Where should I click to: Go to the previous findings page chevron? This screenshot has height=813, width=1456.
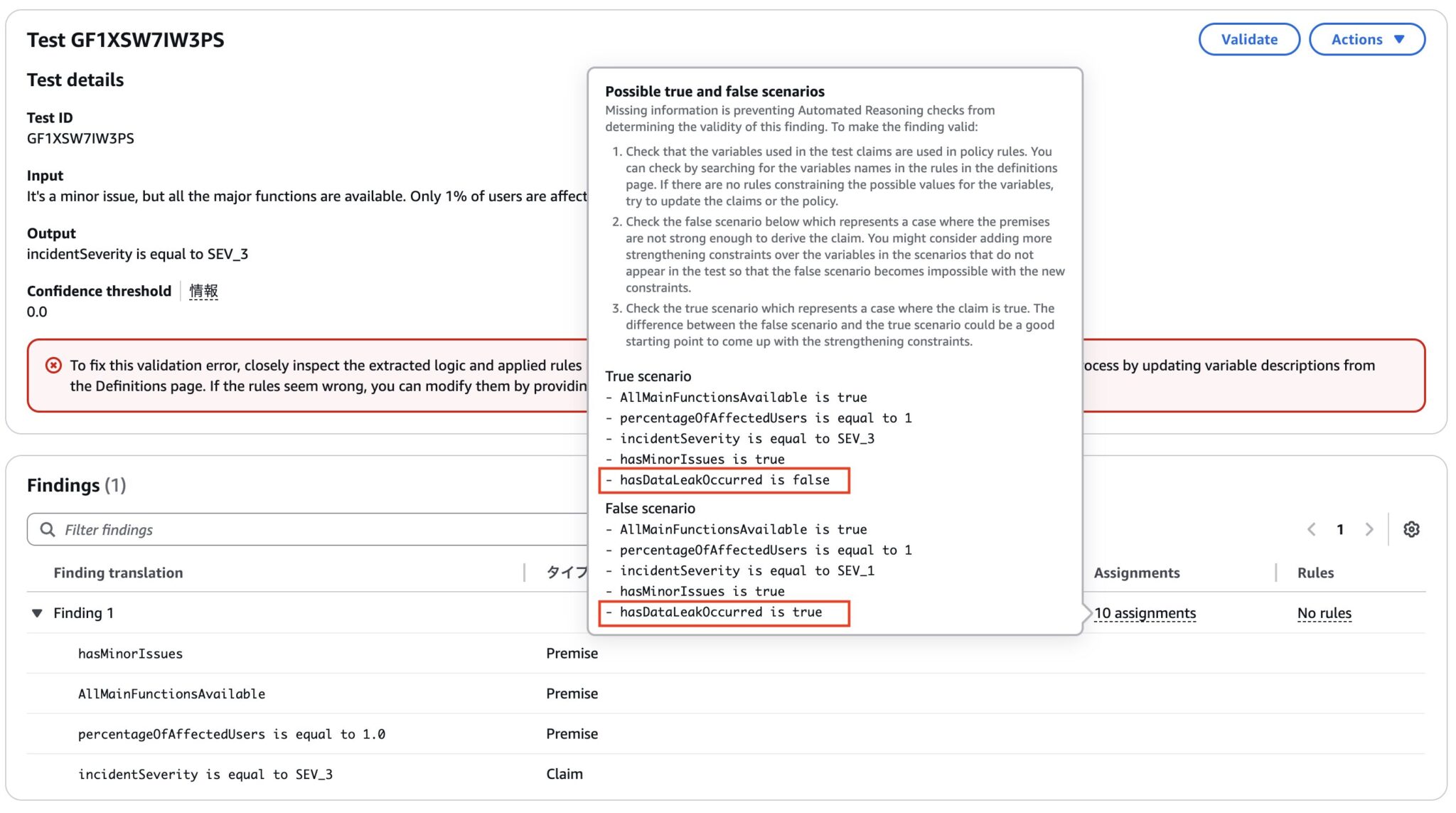[1312, 529]
